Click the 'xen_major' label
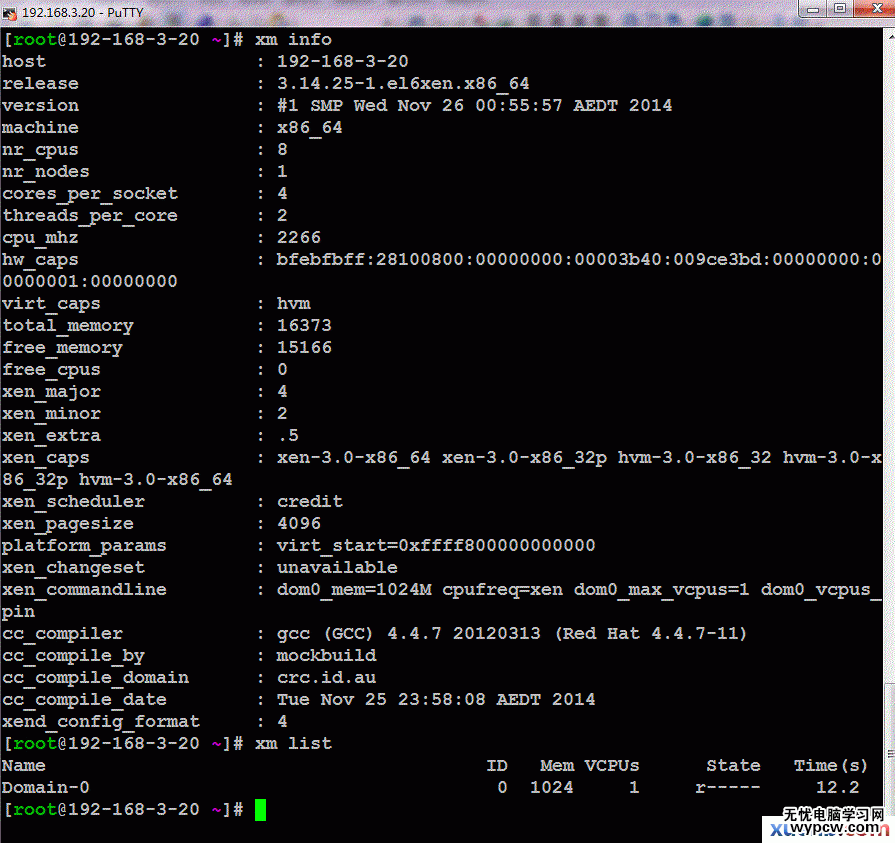Screen dimensions: 895x843 pos(51,392)
